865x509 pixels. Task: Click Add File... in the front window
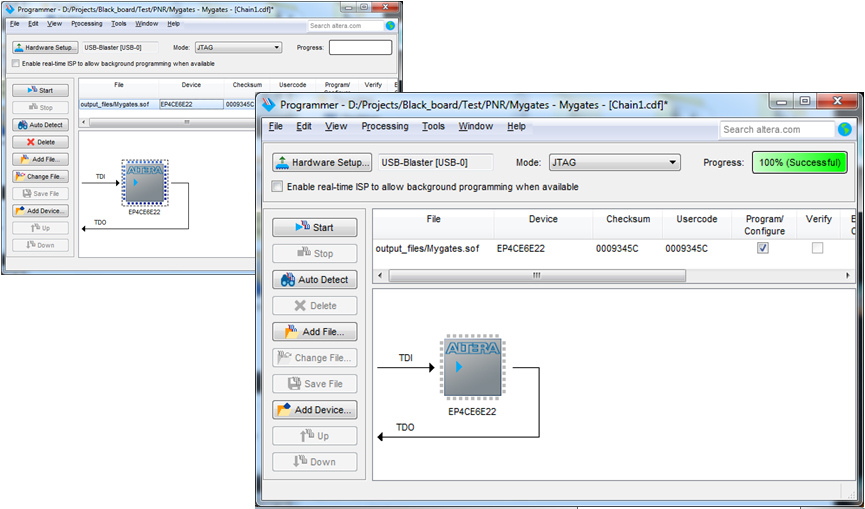(x=314, y=331)
